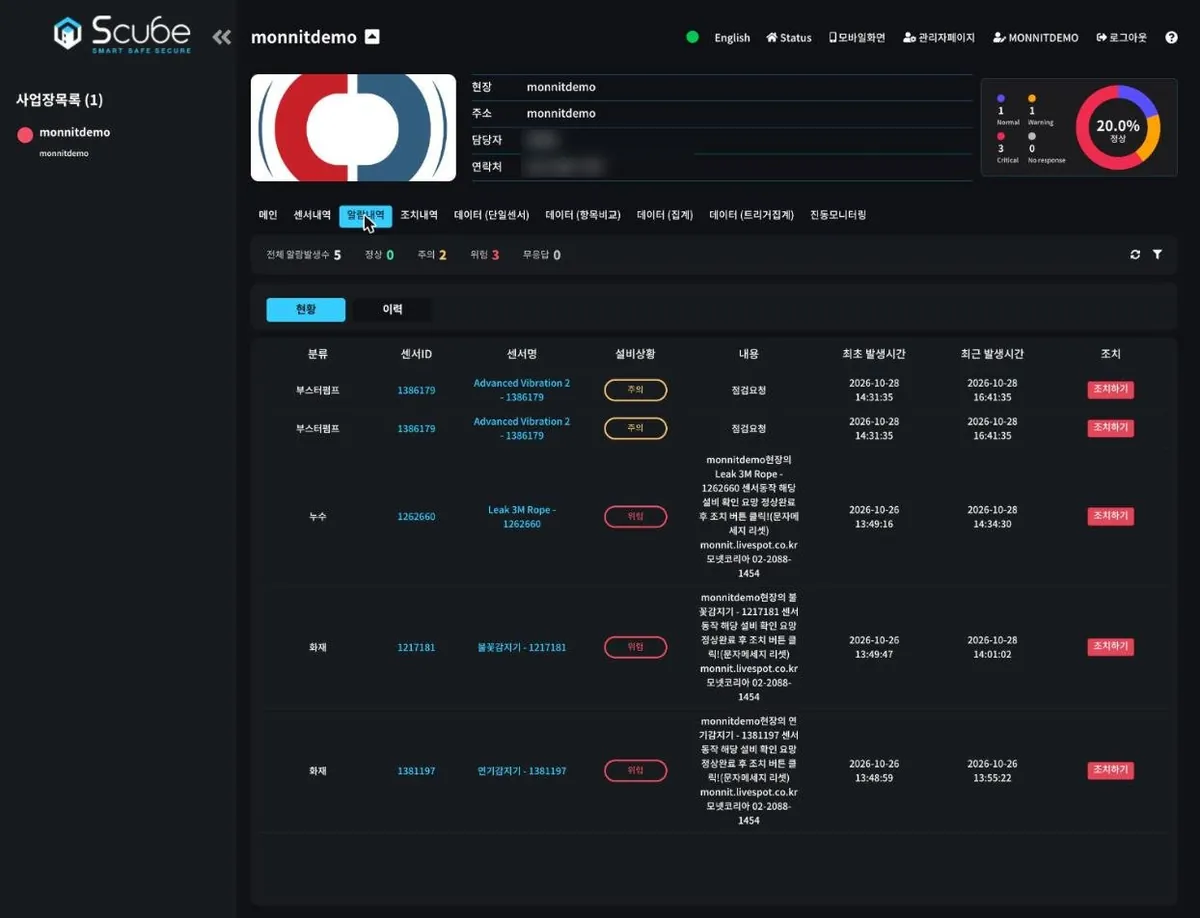Show the 현황 current alarms view
Screen dimensions: 1200x918
coord(306,310)
